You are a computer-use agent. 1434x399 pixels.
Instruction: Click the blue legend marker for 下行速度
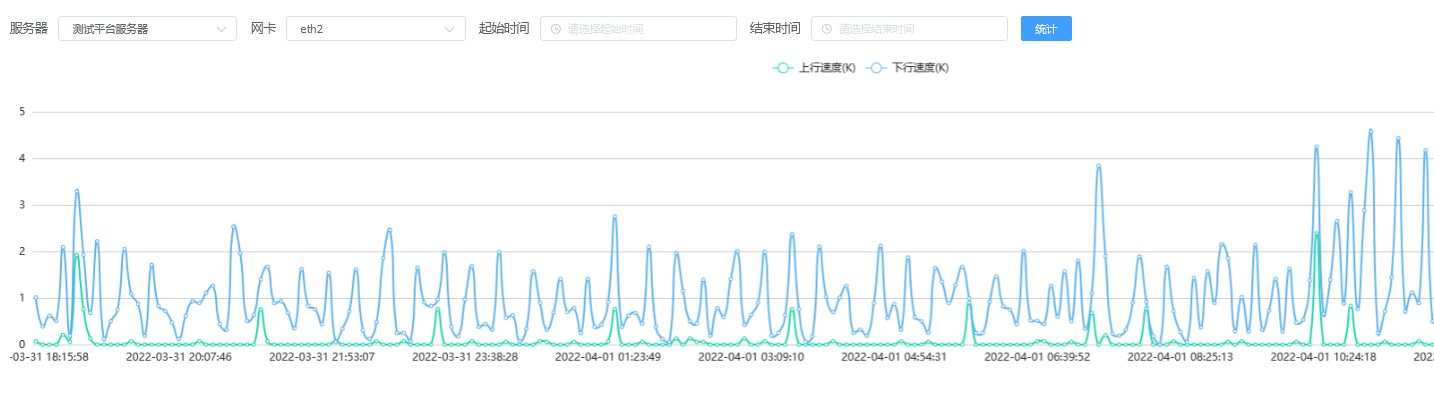pos(876,68)
